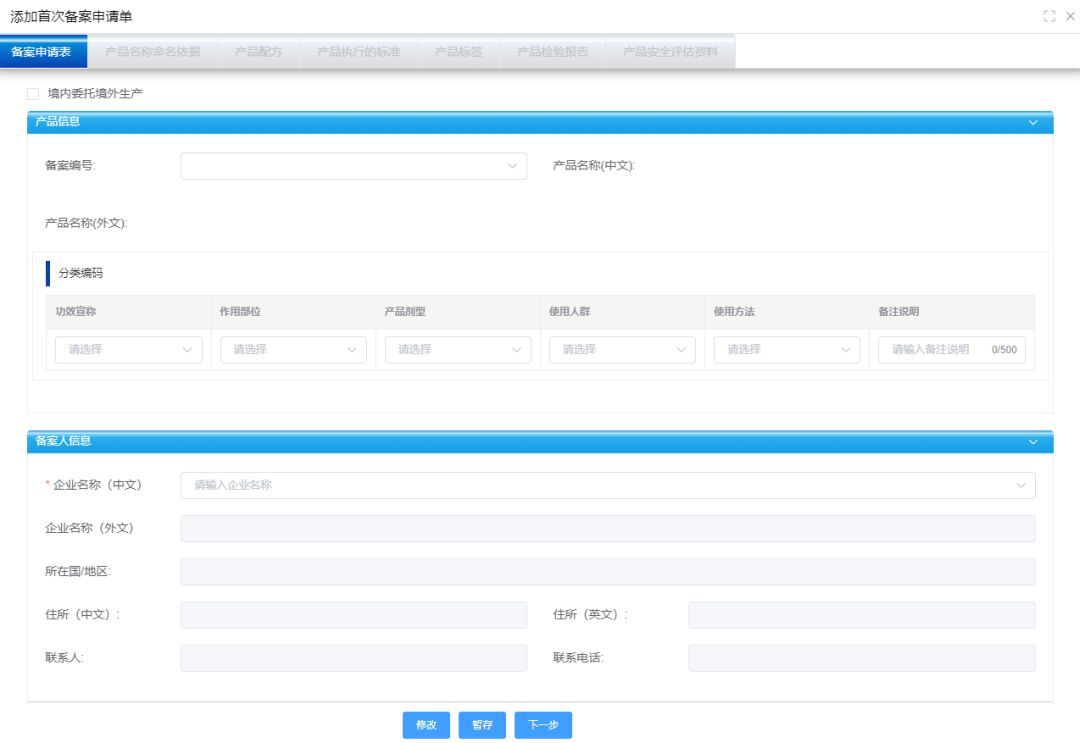Switch to the 备案申请表 tab
Image resolution: width=1080 pixels, height=743 pixels.
[x=41, y=52]
